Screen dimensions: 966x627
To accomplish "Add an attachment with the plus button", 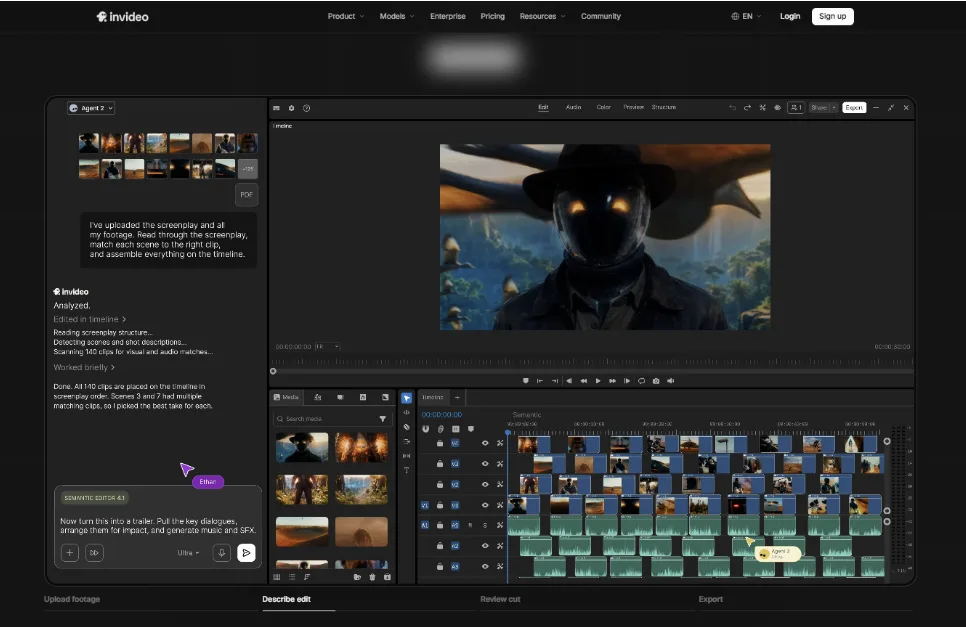I will pos(70,552).
